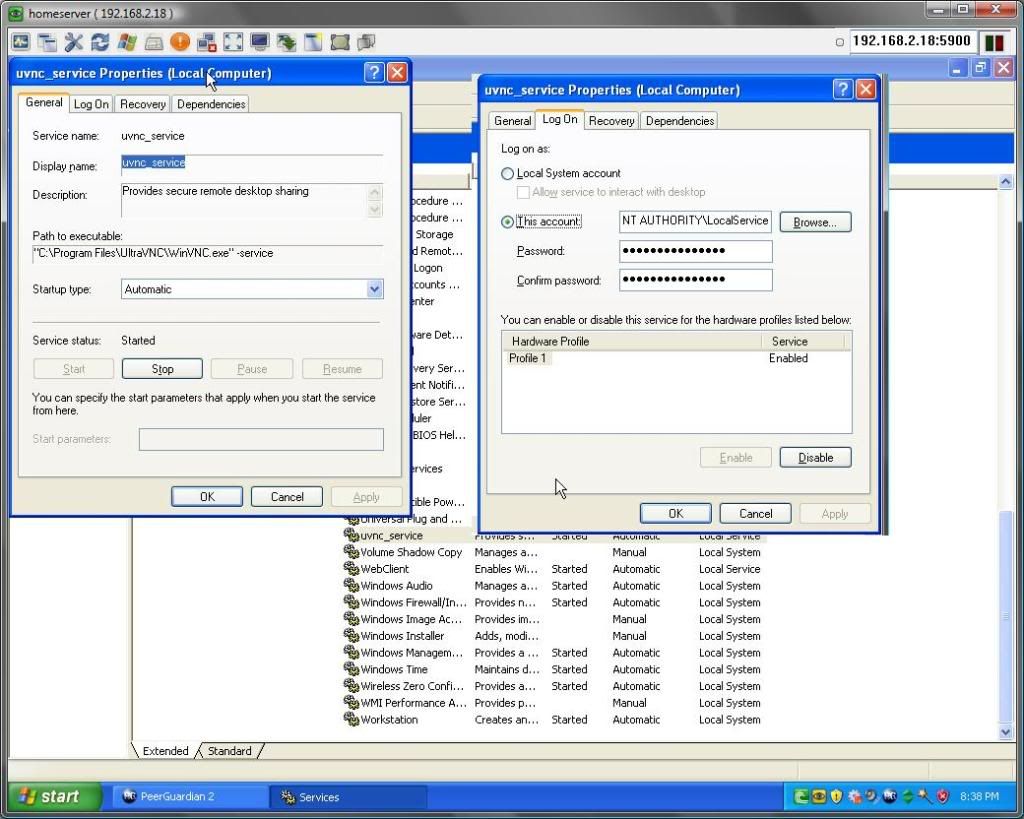
Task: Open the Startup type dropdown
Action: (374, 289)
